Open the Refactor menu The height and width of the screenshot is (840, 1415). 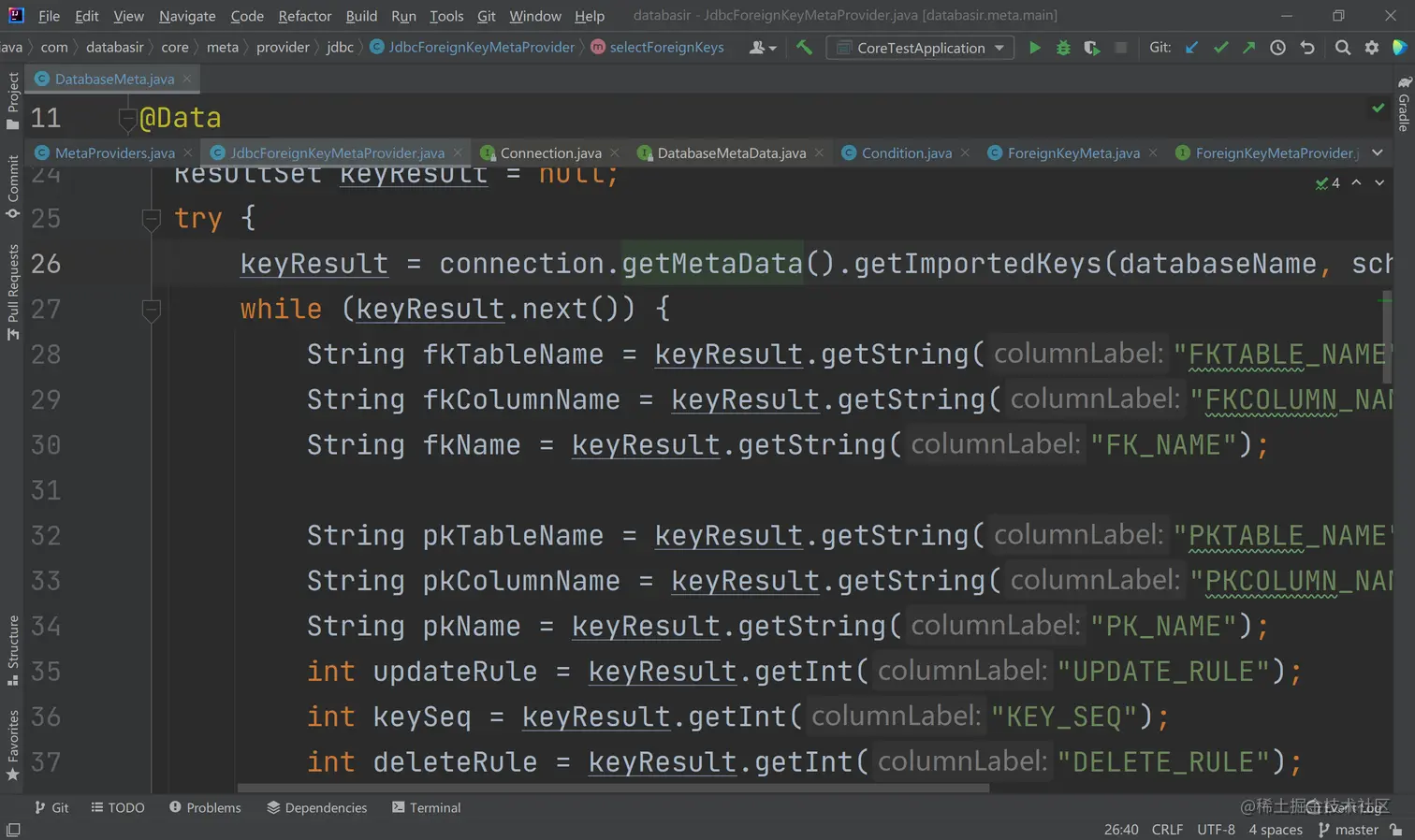(305, 16)
